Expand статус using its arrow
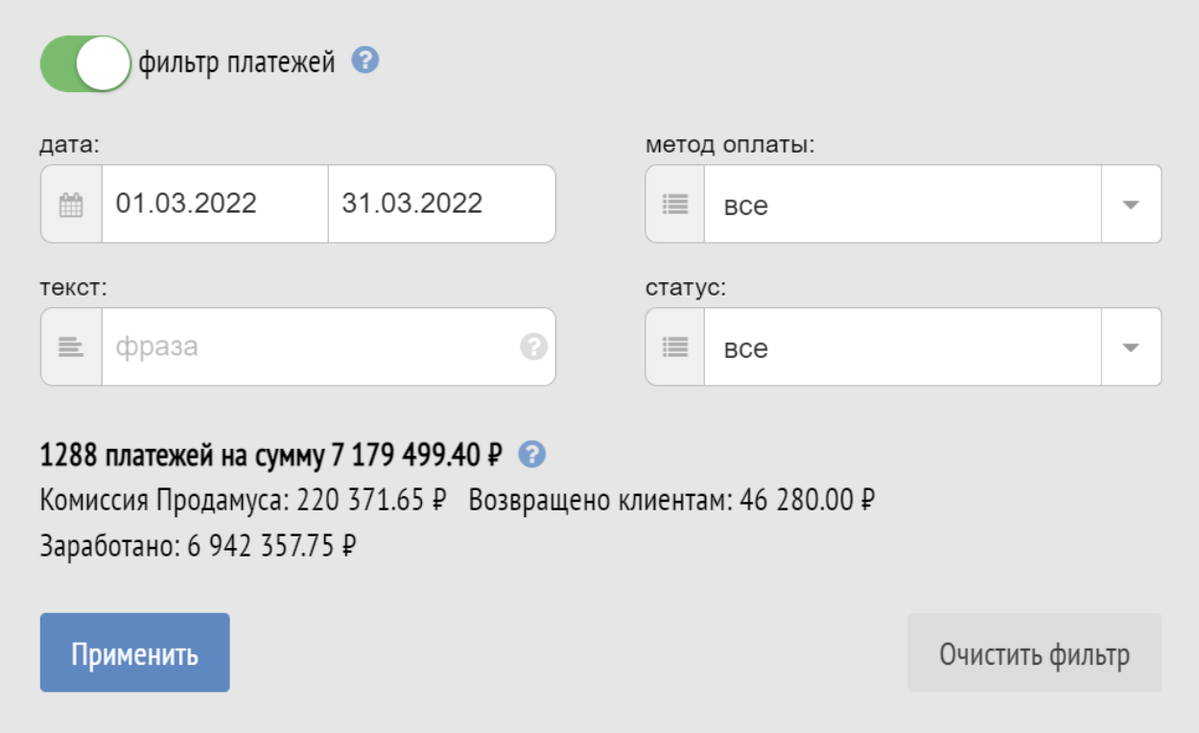The height and width of the screenshot is (733, 1199). click(1131, 347)
